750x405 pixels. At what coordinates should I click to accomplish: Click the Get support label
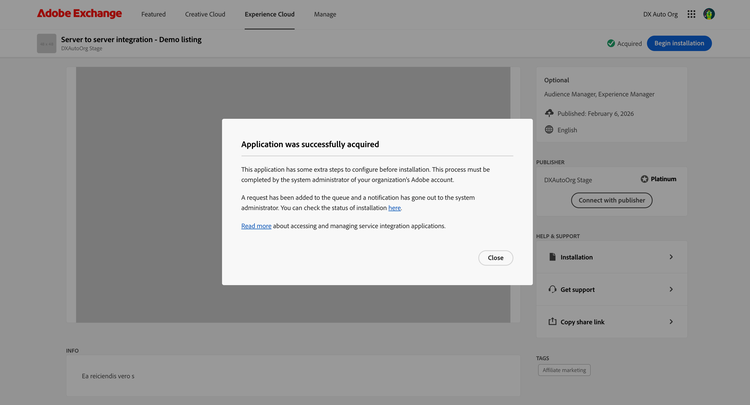click(x=577, y=290)
